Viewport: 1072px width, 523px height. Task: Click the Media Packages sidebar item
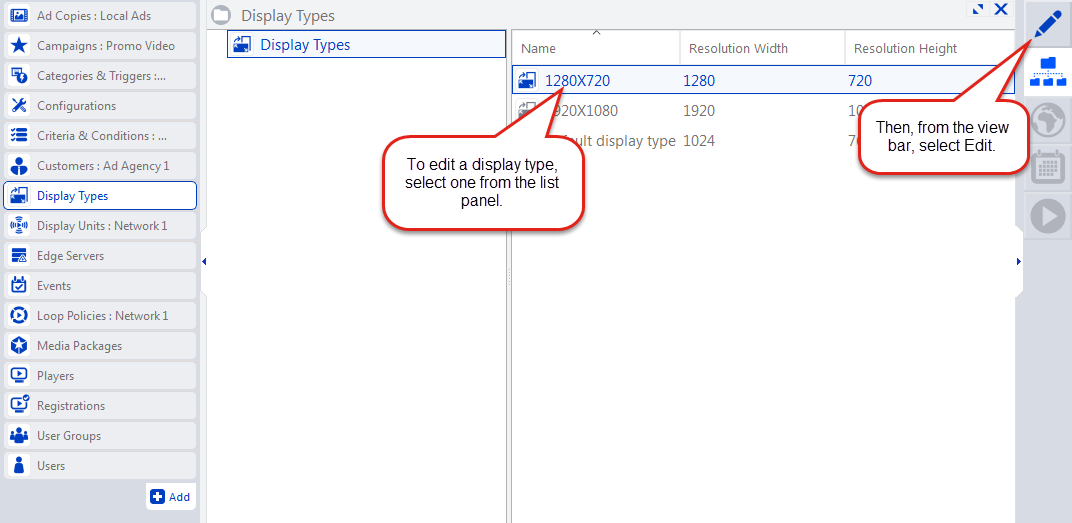click(99, 346)
